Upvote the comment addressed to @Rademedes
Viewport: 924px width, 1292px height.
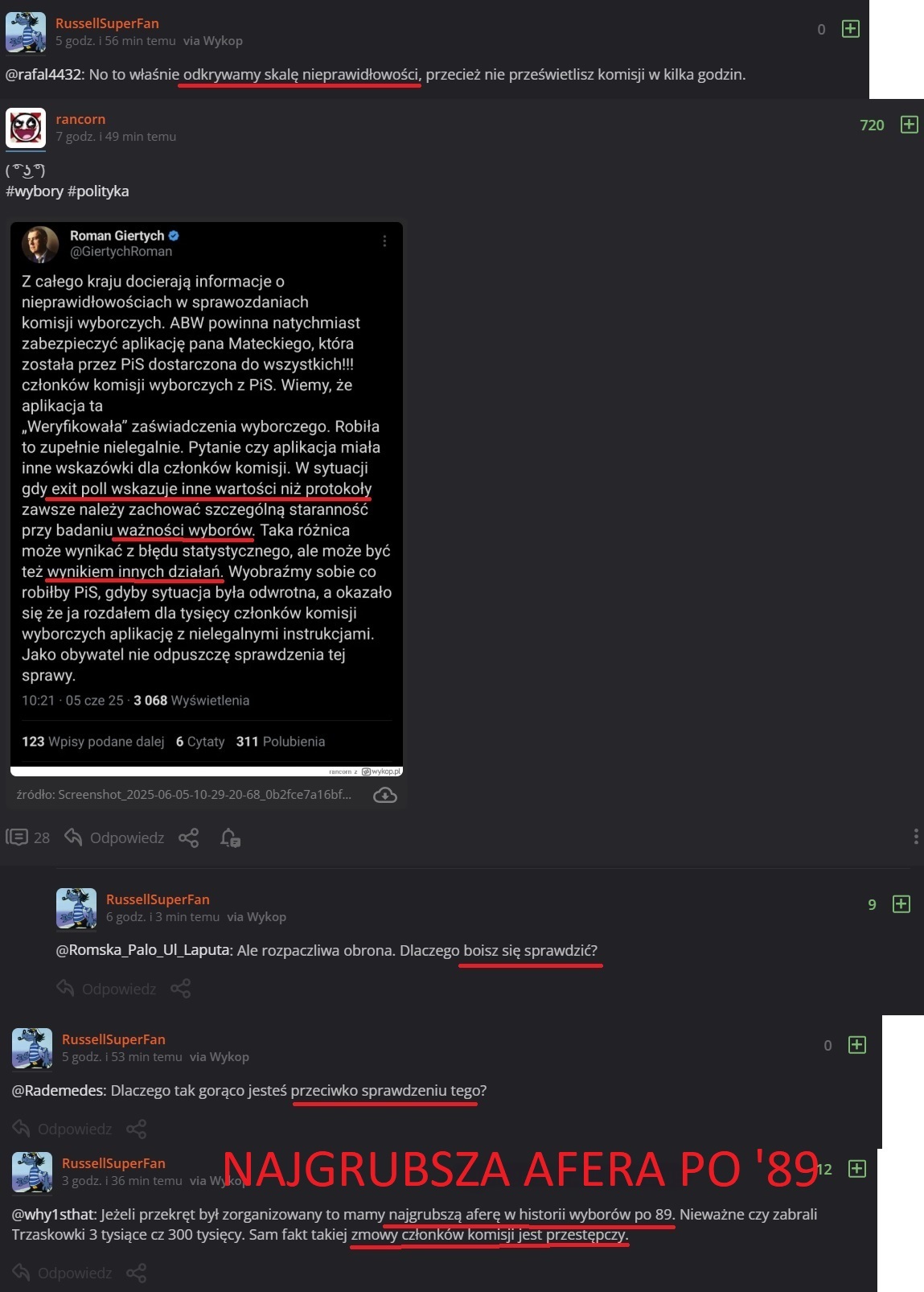[857, 1045]
